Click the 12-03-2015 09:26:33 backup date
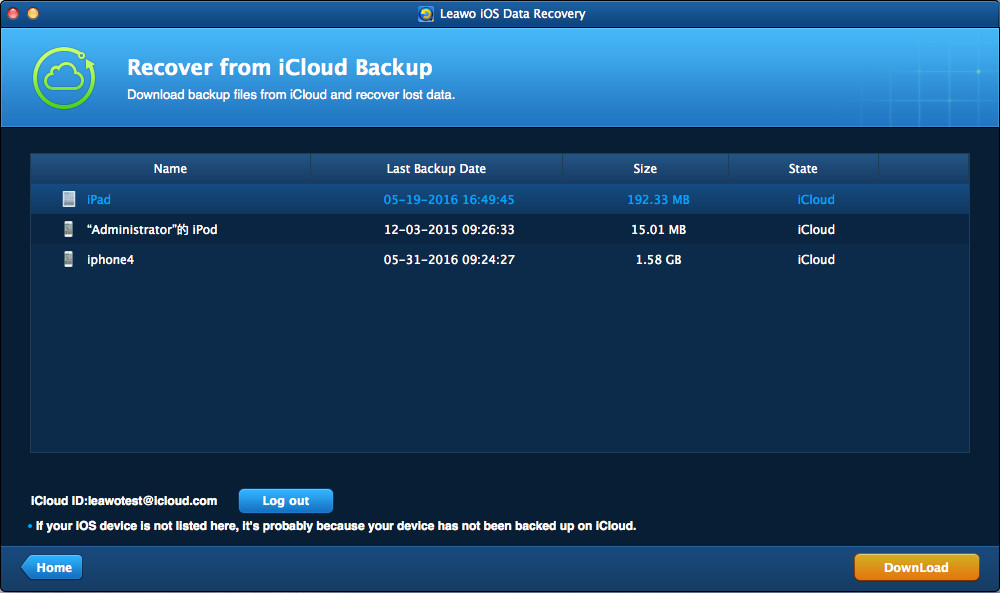The width and height of the screenshot is (1000, 593). (449, 229)
